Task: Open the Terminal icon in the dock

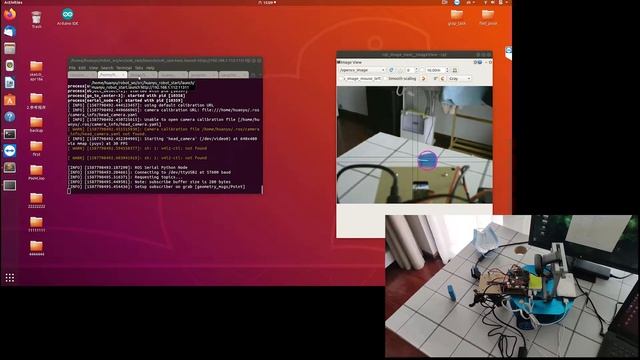Action: (10, 134)
